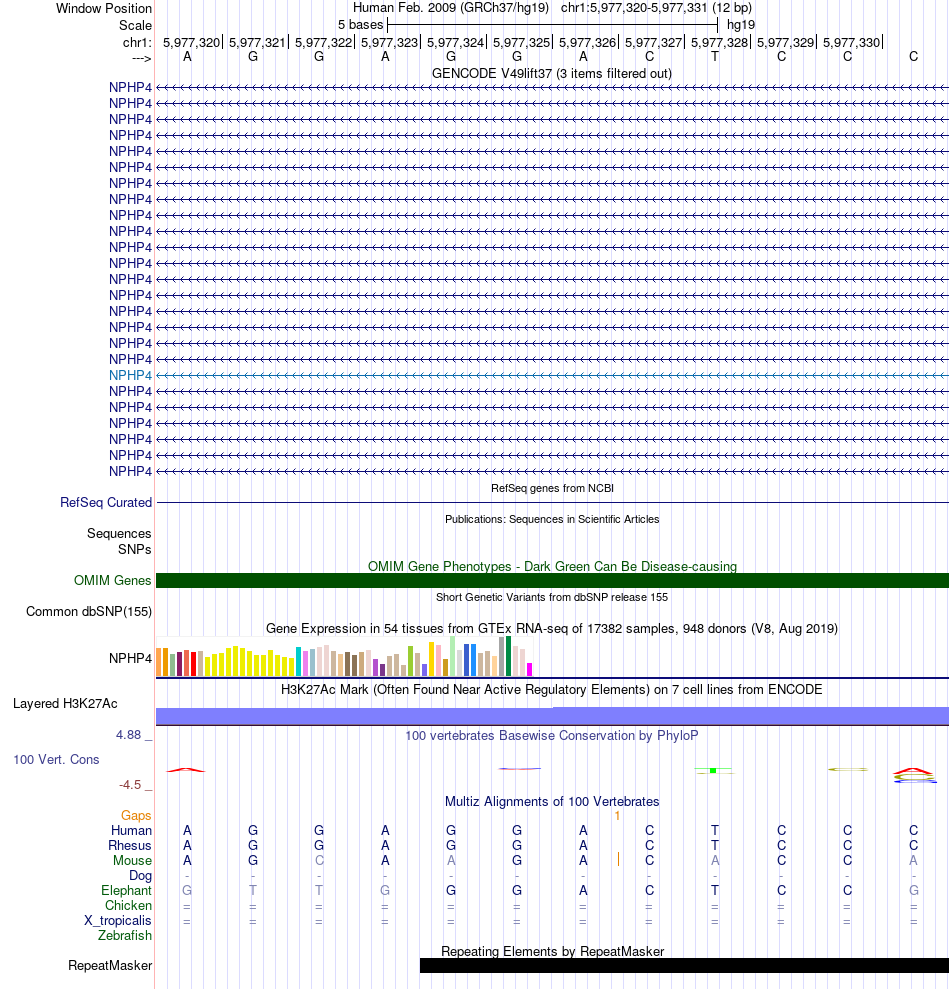Viewport: 950px width, 989px height.
Task: Click the Chicken alignment row label
Action: coord(128,906)
